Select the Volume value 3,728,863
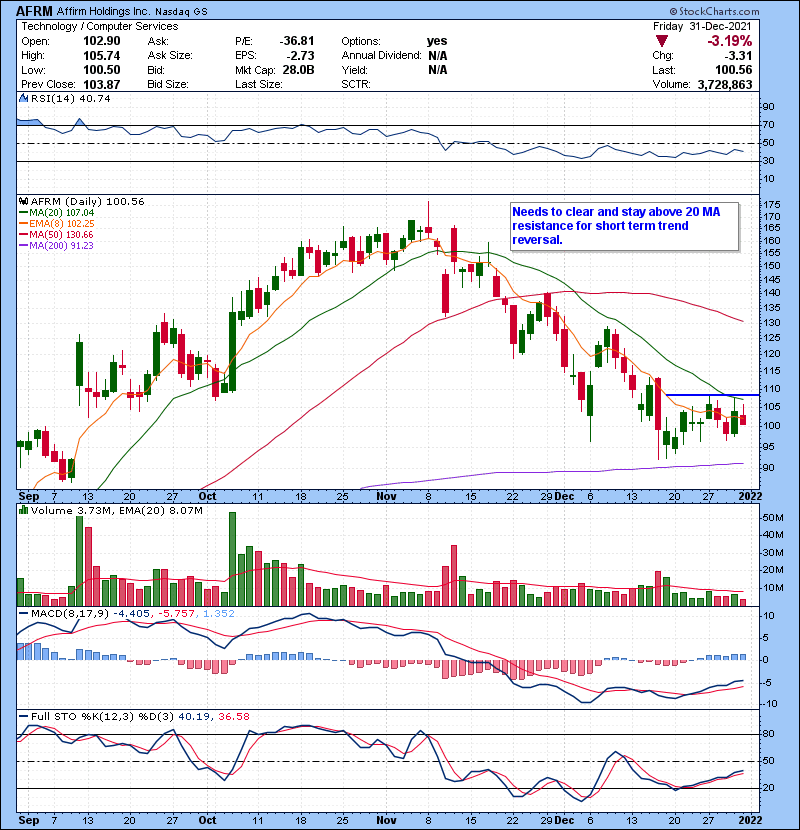800x830 pixels. [725, 84]
